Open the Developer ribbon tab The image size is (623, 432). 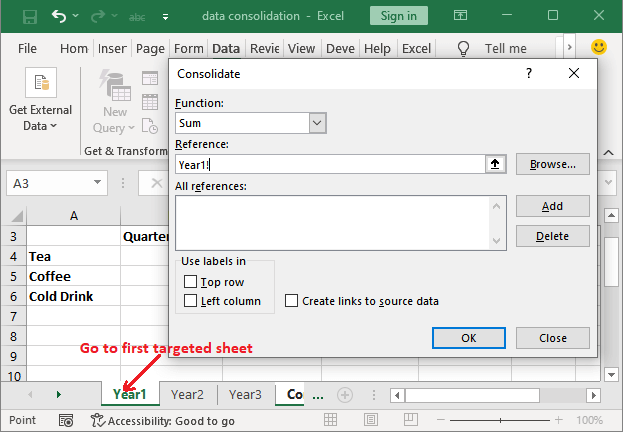340,48
